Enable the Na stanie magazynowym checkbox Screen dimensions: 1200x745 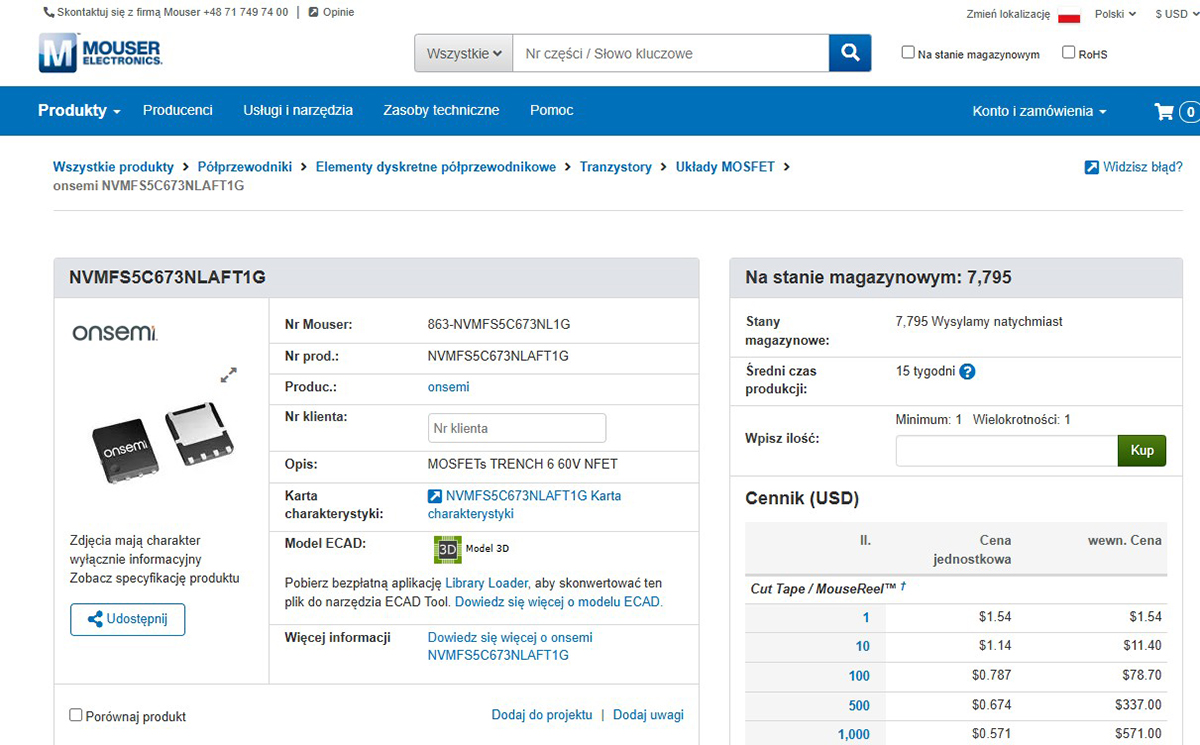pos(908,53)
